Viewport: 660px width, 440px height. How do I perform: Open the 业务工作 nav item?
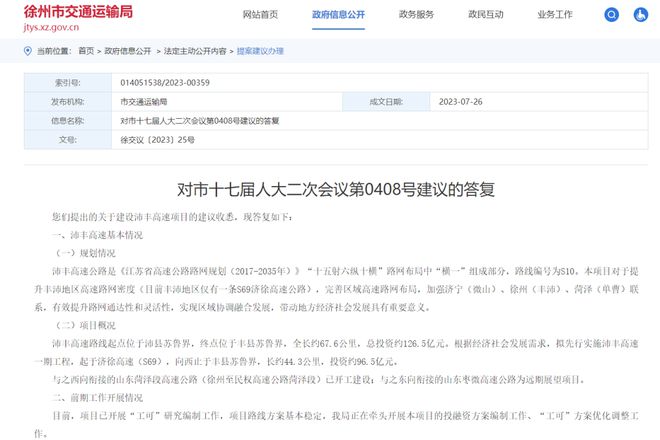tap(555, 15)
